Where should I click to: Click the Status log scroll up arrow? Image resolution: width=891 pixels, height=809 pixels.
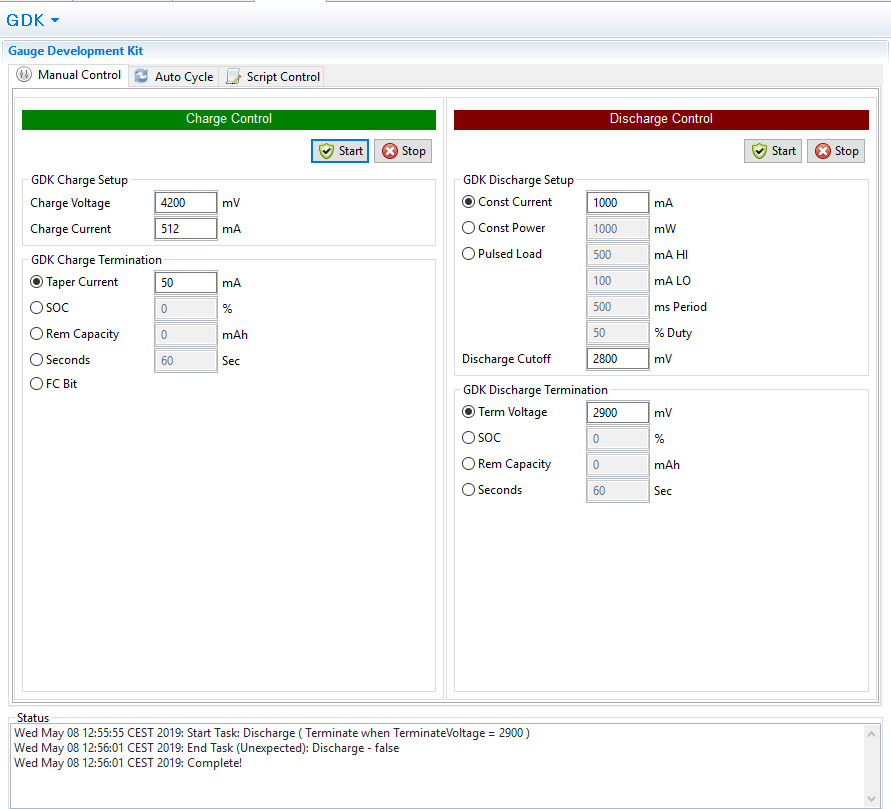pos(871,735)
